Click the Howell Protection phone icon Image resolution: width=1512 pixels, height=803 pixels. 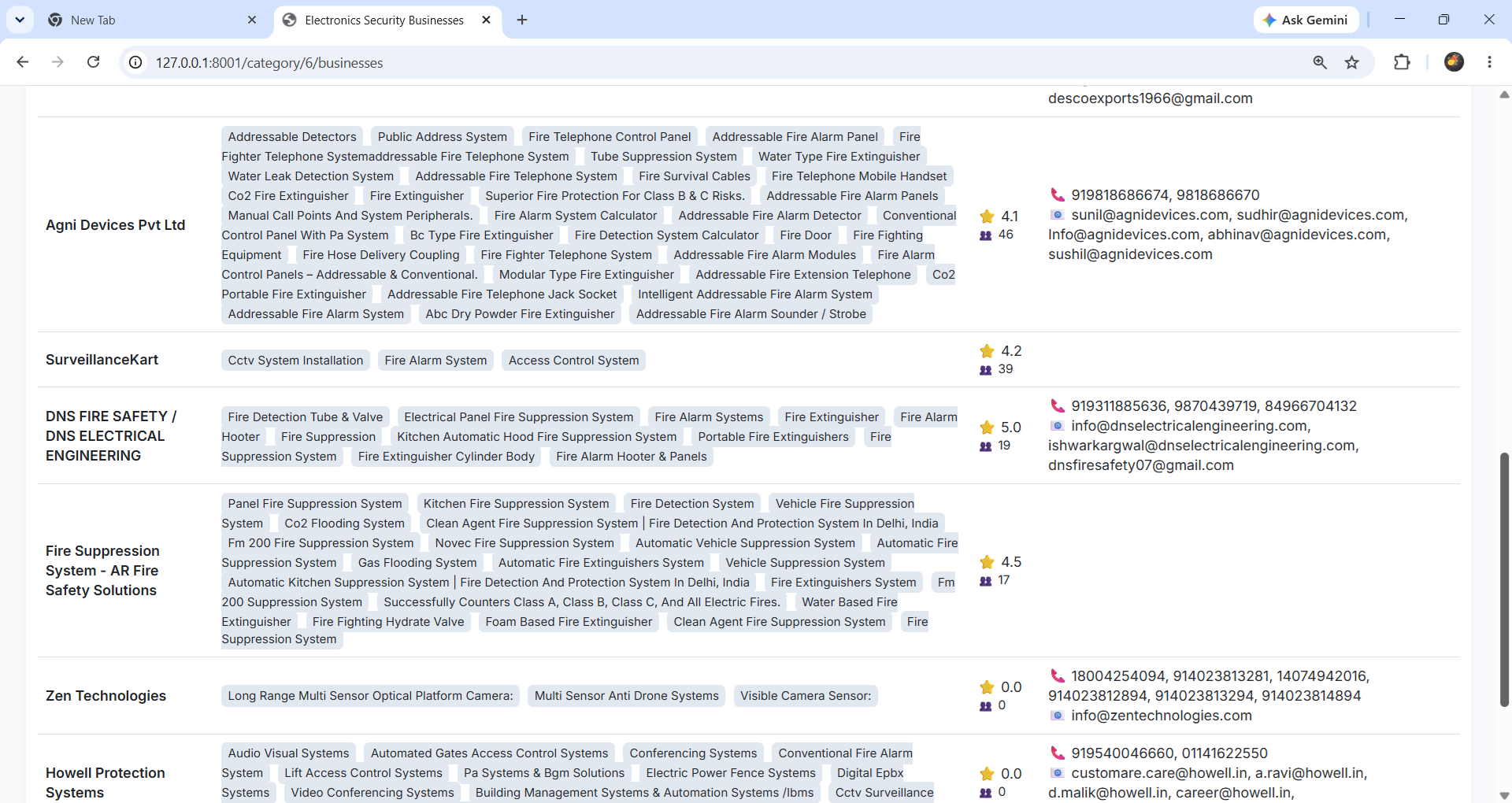coord(1057,753)
